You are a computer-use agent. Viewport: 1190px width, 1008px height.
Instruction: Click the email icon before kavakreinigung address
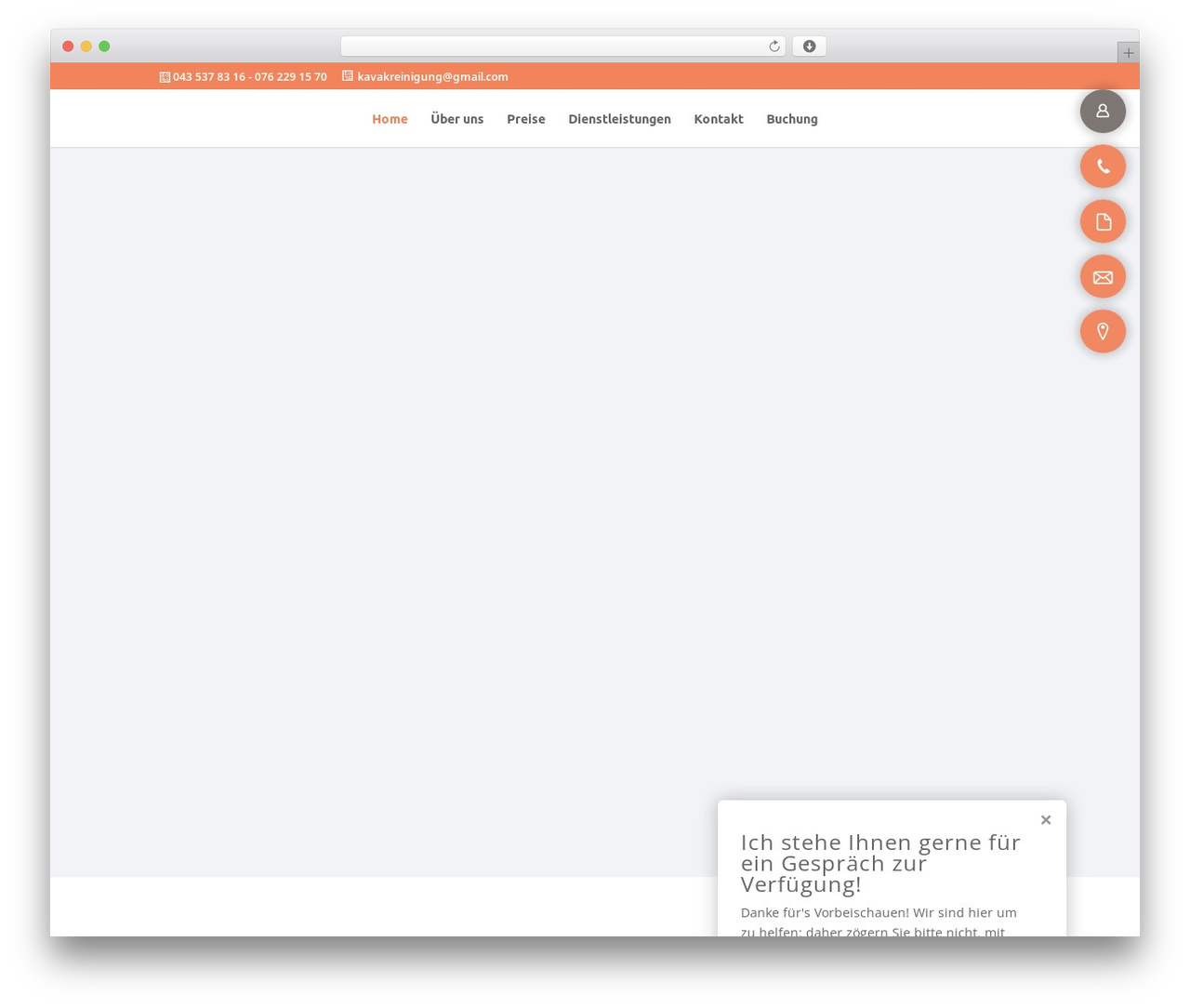tap(348, 76)
